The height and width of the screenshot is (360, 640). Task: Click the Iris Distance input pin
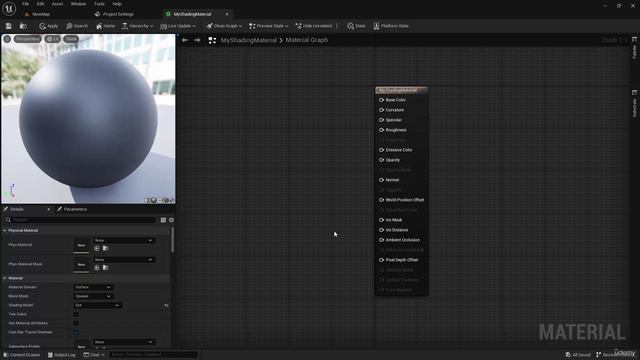(381, 230)
